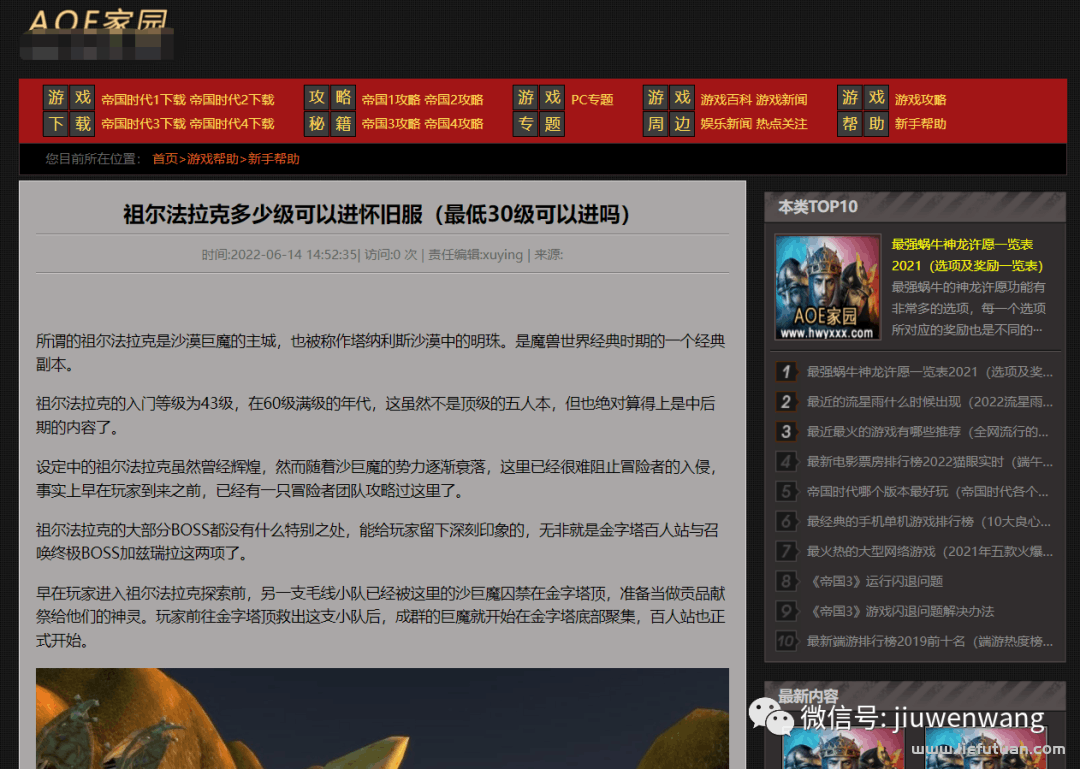Open TOP10 item 最经典的手机单机游戏排行榜
Screen dimensions: 1080x769
point(928,522)
